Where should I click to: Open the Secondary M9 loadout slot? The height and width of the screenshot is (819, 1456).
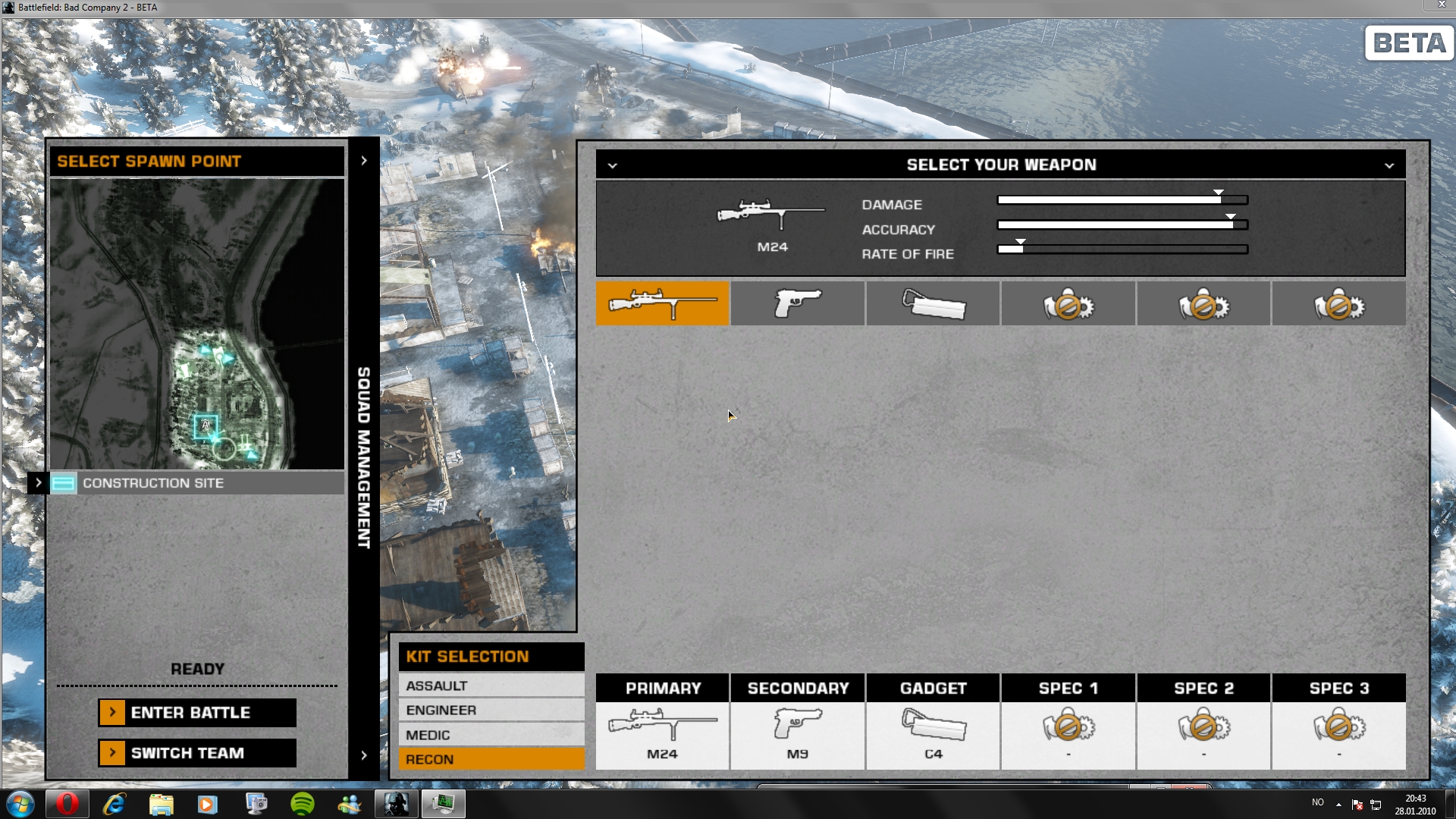pyautogui.click(x=797, y=736)
